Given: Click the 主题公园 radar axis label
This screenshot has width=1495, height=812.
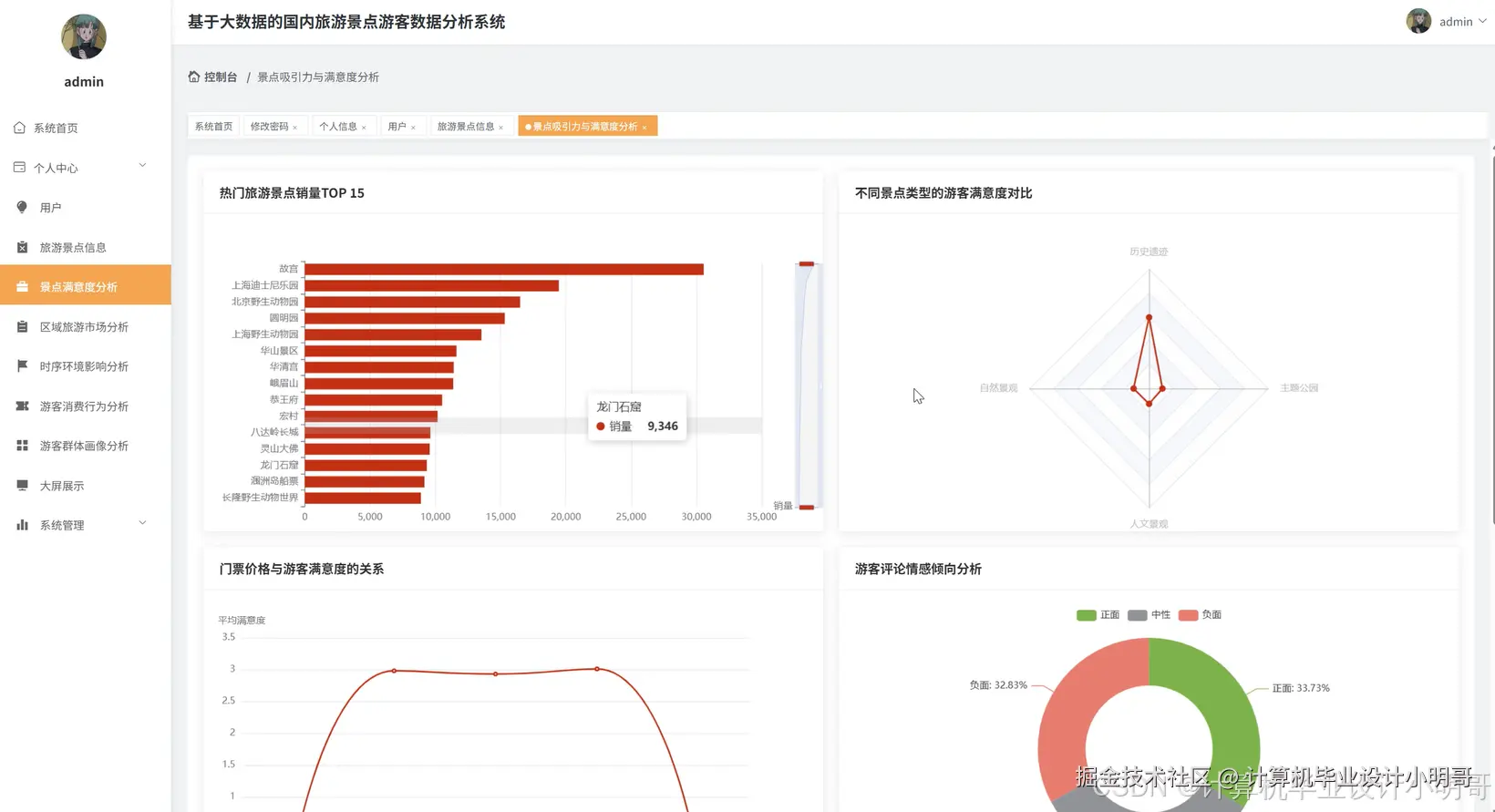Looking at the screenshot, I should point(1299,388).
